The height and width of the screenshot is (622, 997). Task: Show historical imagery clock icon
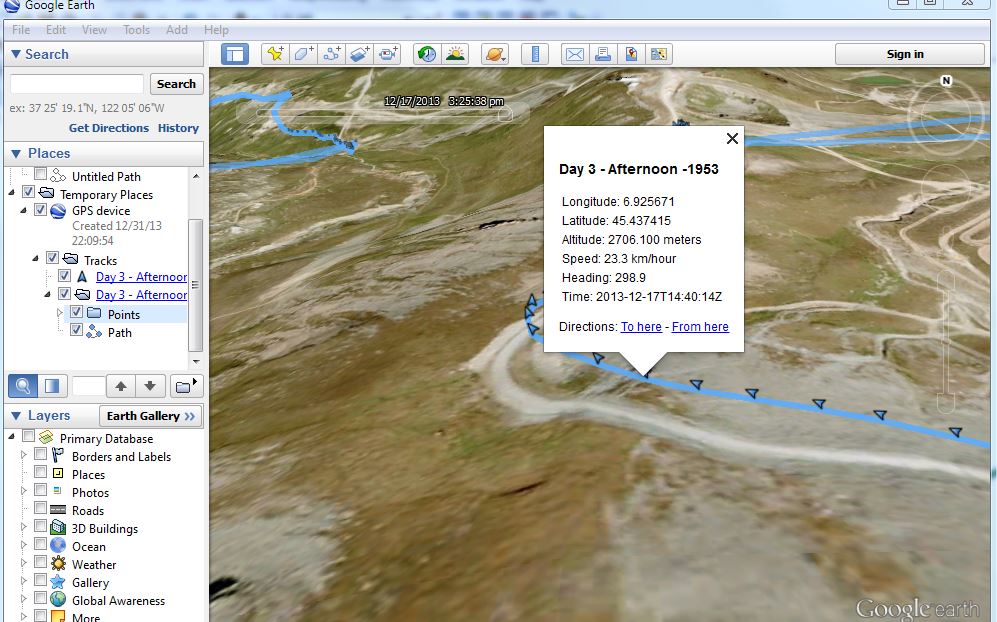tap(427, 54)
